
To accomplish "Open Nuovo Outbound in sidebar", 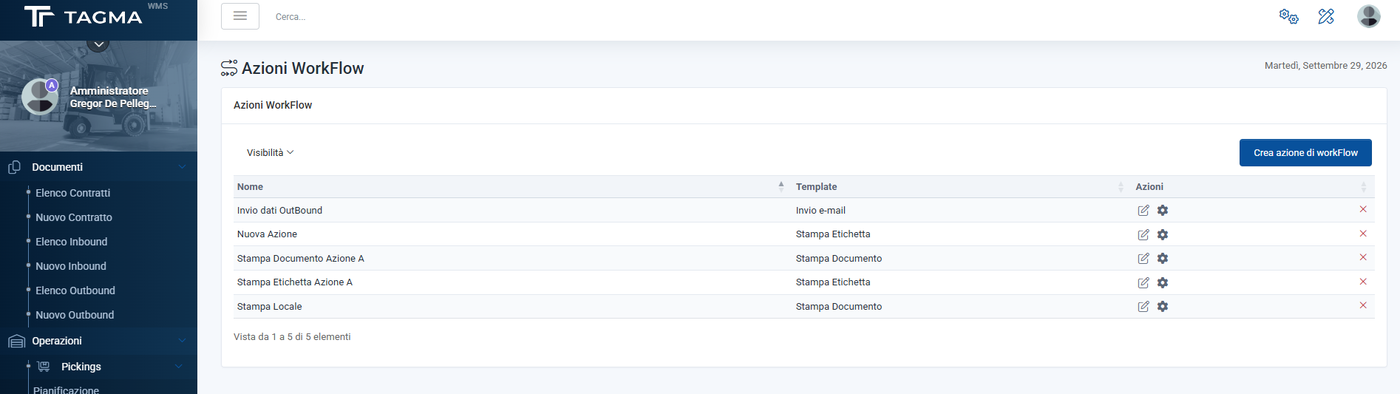I will (x=75, y=315).
